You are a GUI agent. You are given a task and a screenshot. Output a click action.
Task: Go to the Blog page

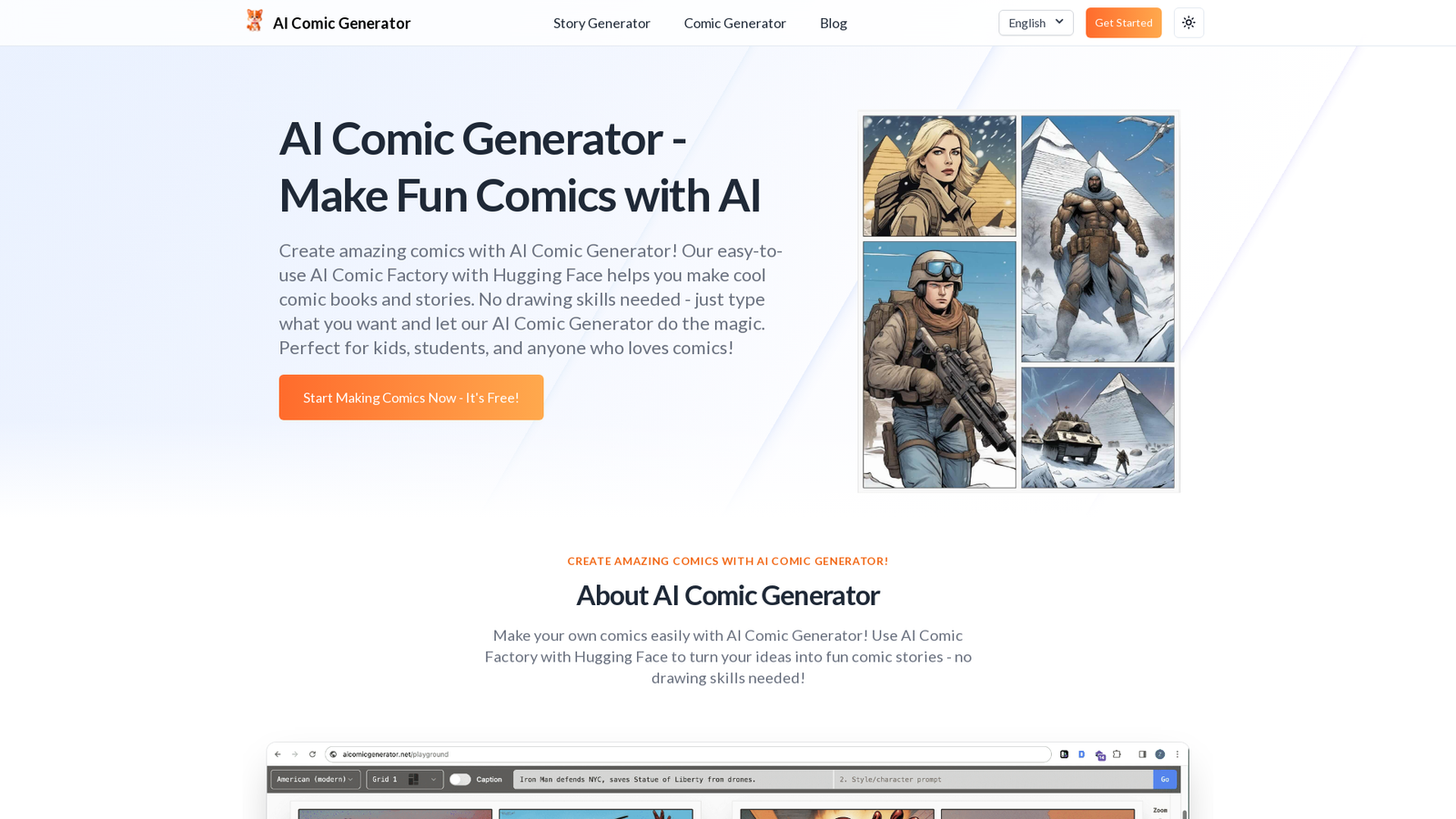point(833,23)
